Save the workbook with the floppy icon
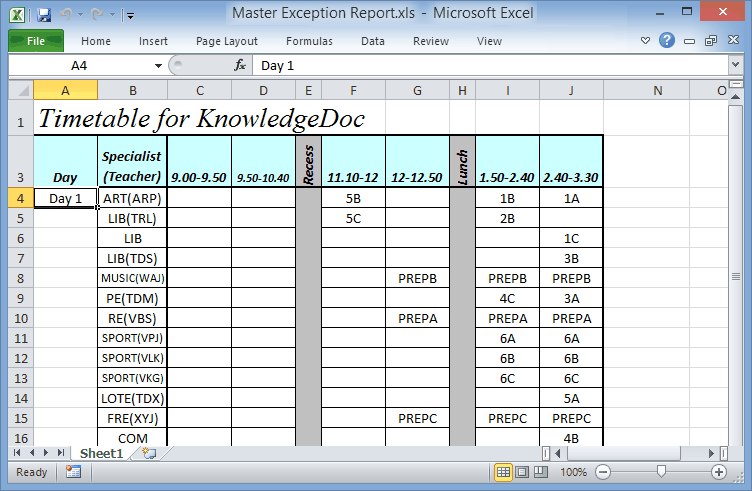The height and width of the screenshot is (491, 752). coord(44,15)
